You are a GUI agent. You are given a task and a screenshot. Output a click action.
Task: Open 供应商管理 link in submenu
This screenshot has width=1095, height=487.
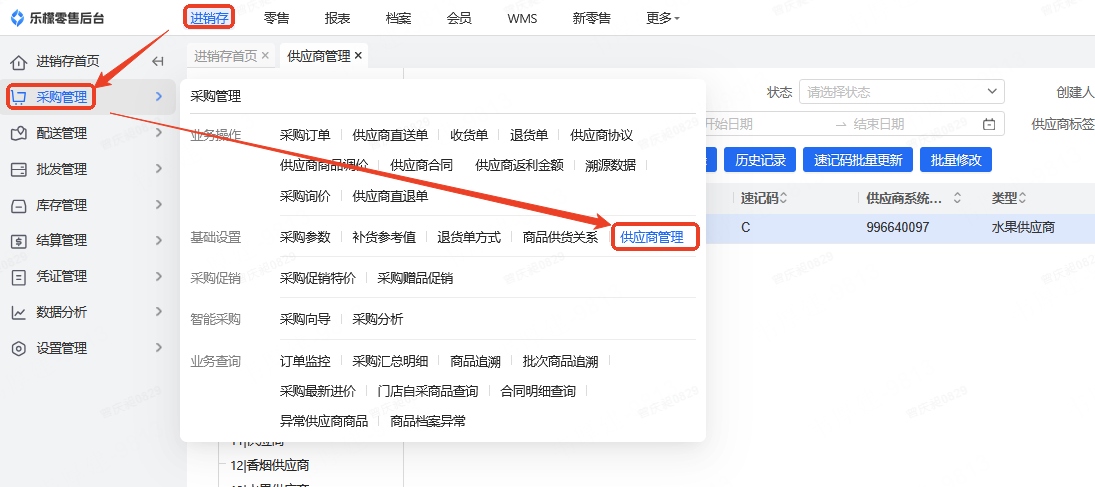[652, 238]
